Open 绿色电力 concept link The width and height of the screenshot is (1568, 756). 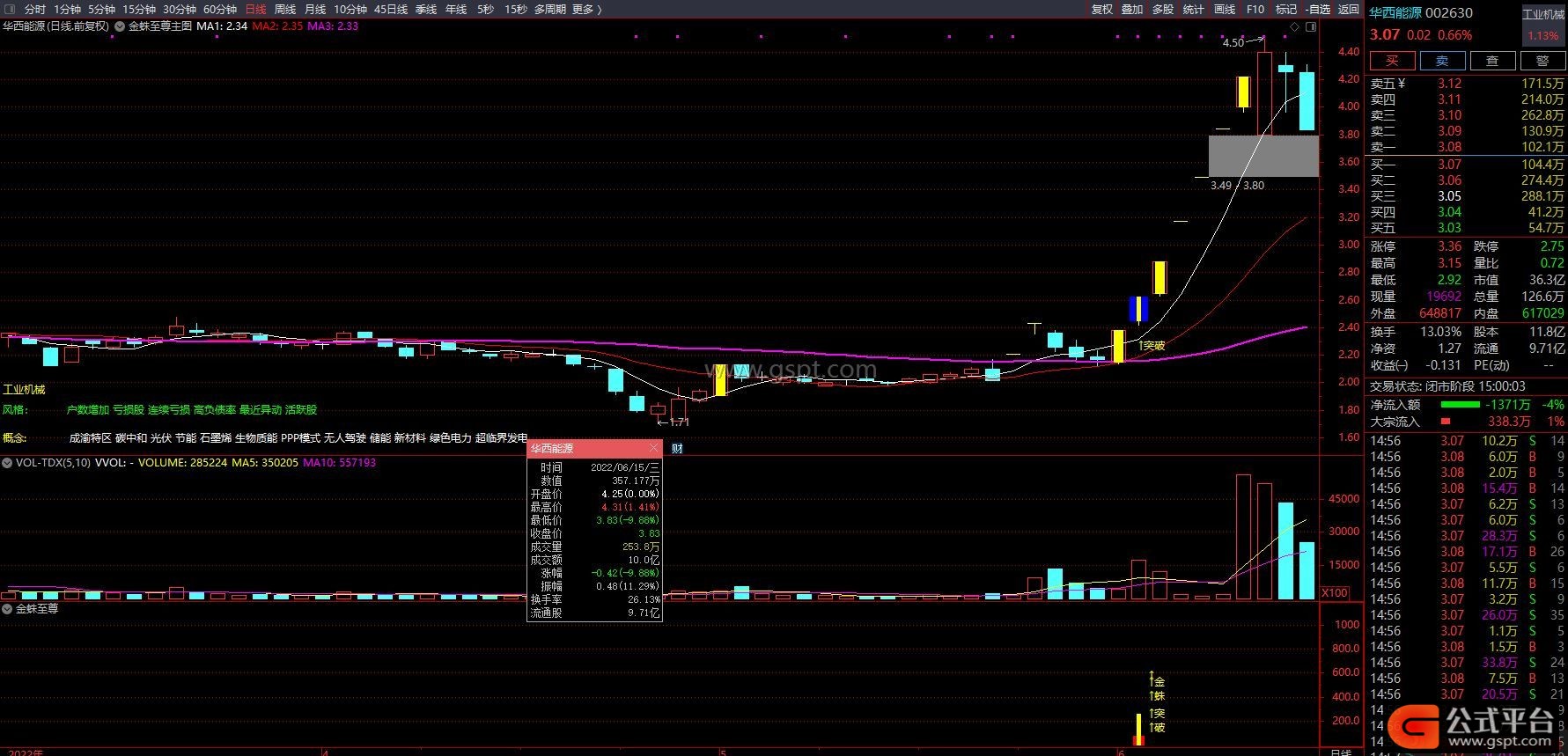pyautogui.click(x=450, y=437)
